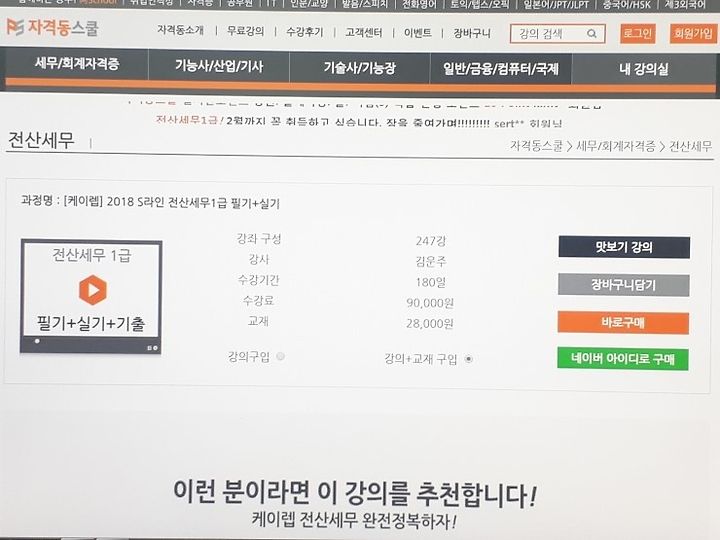Open the 이벤트 menu
The width and height of the screenshot is (720, 540).
tap(417, 33)
